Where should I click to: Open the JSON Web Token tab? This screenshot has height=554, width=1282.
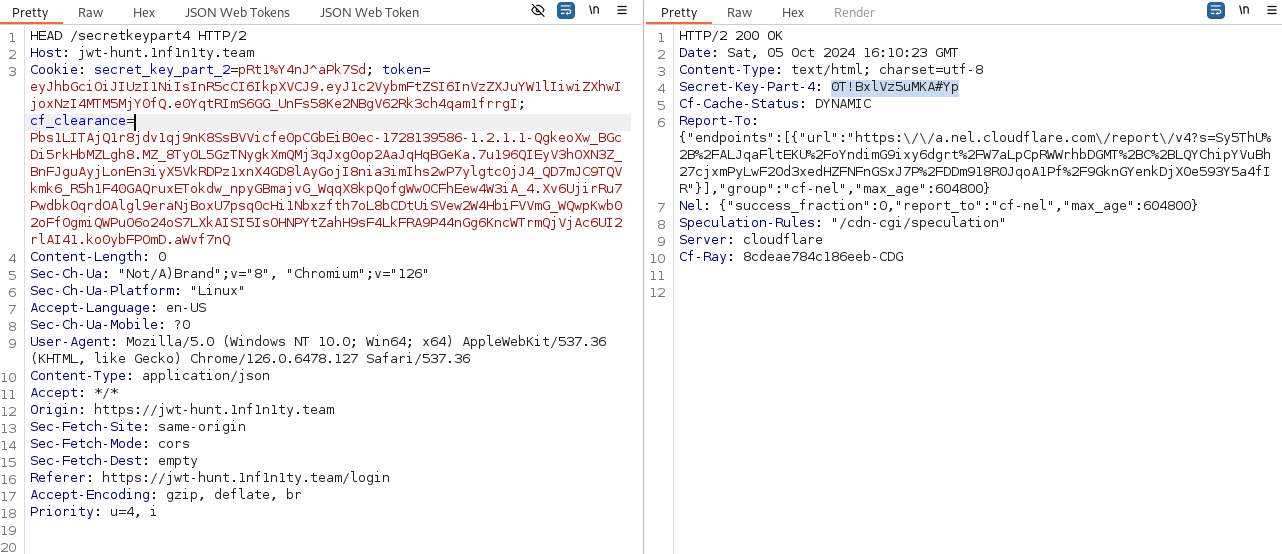coord(369,13)
